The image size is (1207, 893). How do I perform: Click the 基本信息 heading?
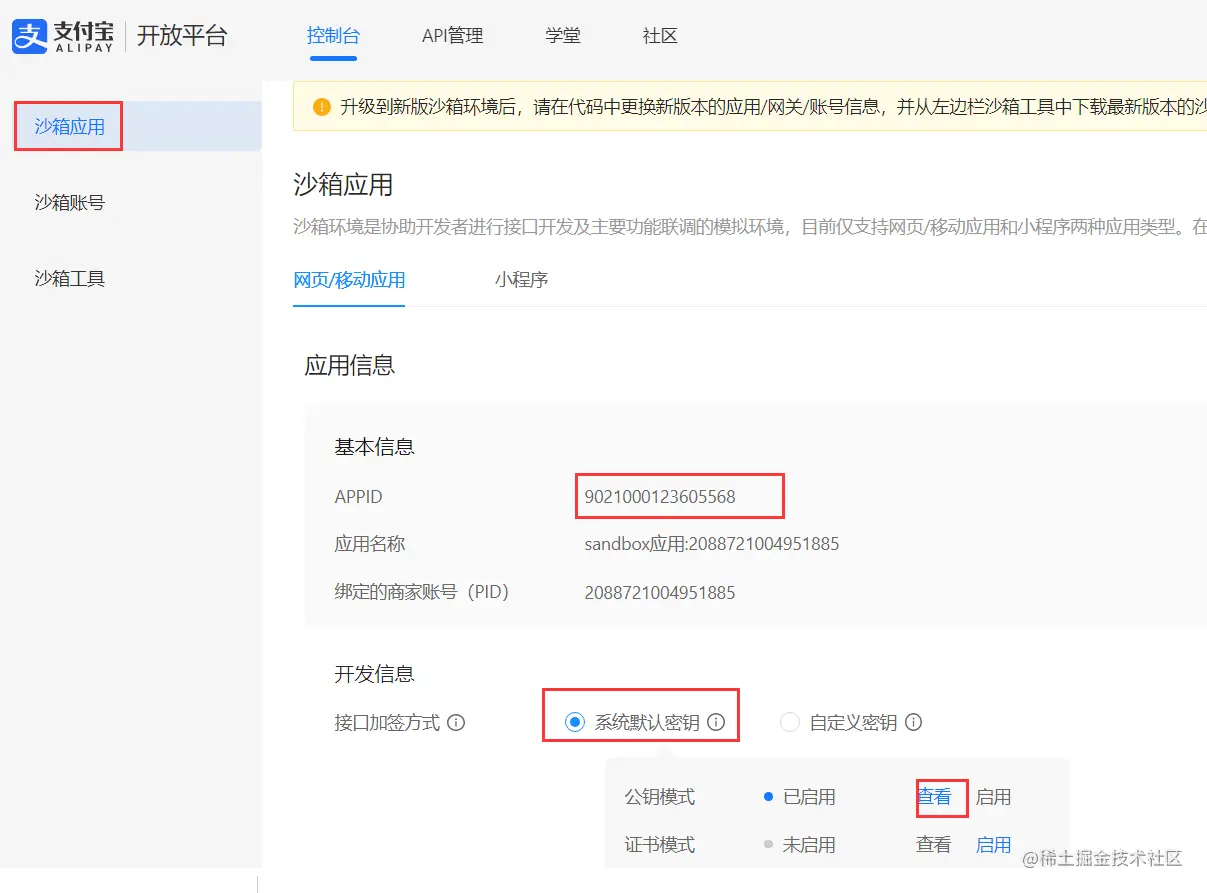pos(374,447)
